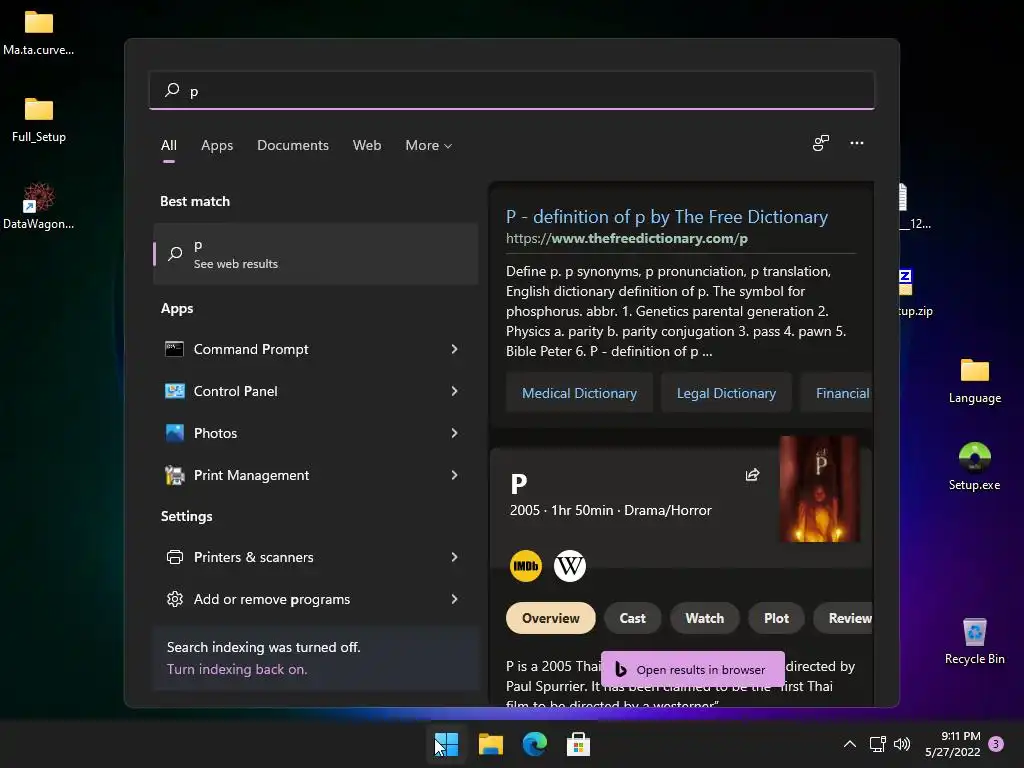Screen dimensions: 1024x768
Task: Select the Review tab for movie P
Action: coord(843,618)
